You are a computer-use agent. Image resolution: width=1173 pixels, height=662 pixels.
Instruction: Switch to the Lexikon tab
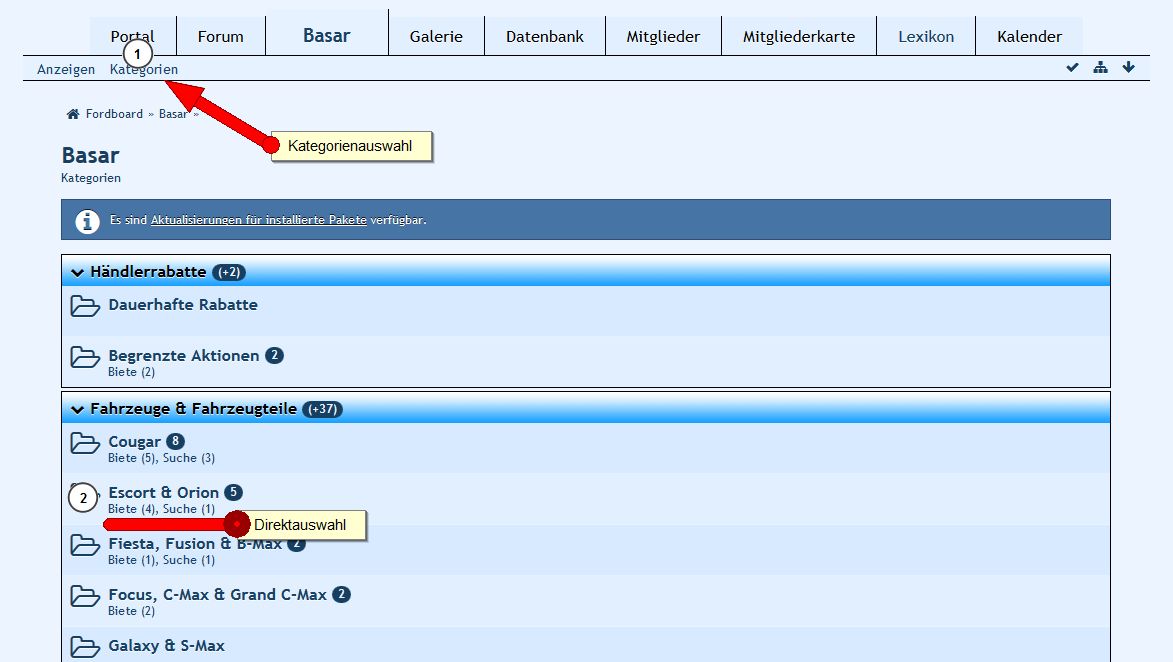pyautogui.click(x=926, y=36)
